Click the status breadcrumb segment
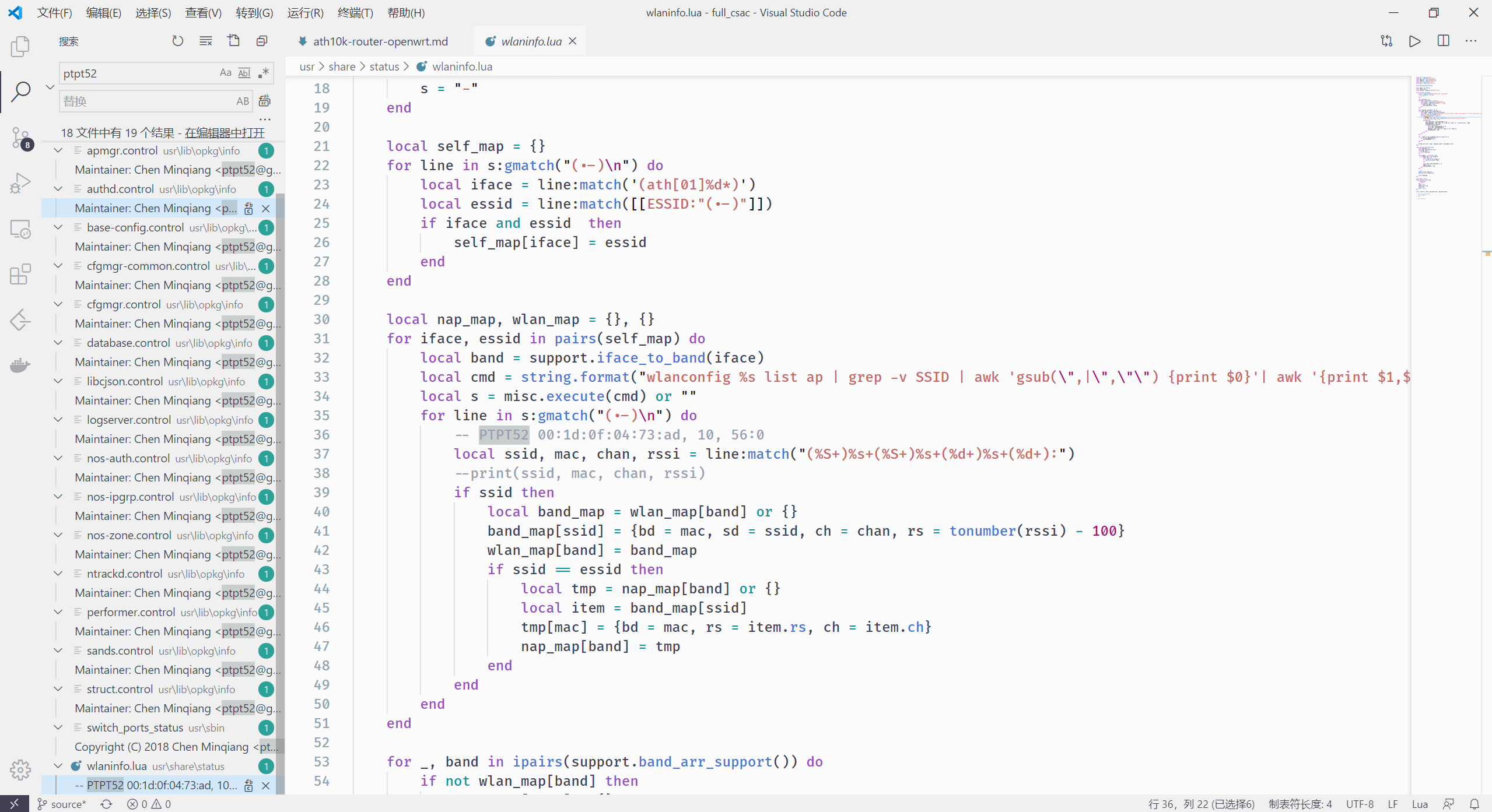Viewport: 1492px width, 812px height. (x=384, y=66)
